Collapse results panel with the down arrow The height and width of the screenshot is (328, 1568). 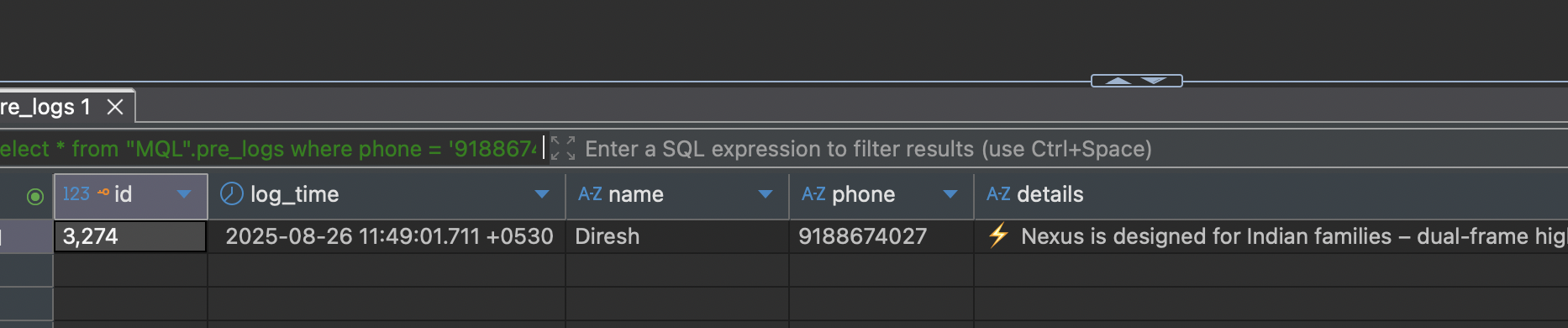coord(1154,81)
